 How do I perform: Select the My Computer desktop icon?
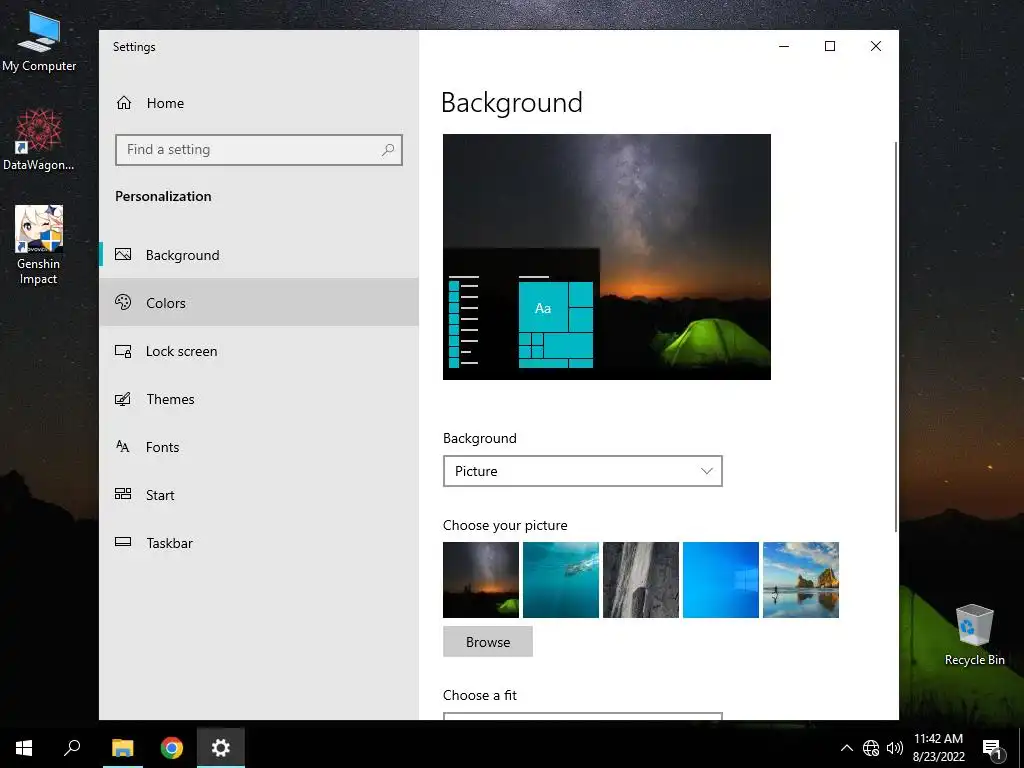pyautogui.click(x=39, y=40)
